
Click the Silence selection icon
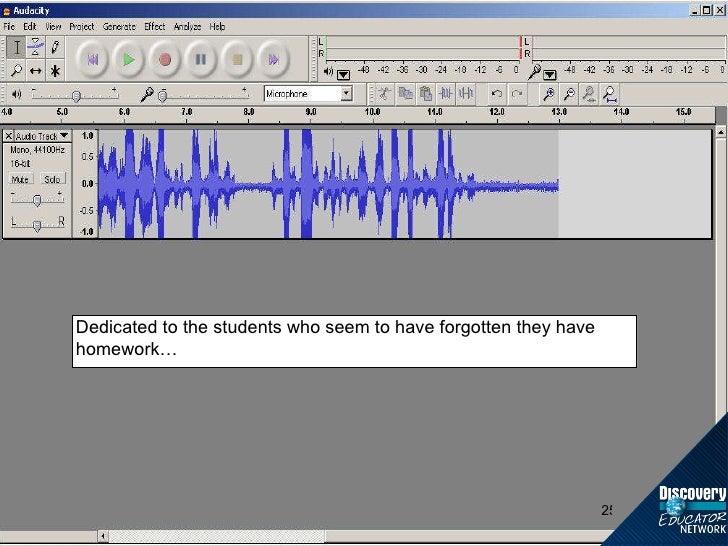point(466,94)
